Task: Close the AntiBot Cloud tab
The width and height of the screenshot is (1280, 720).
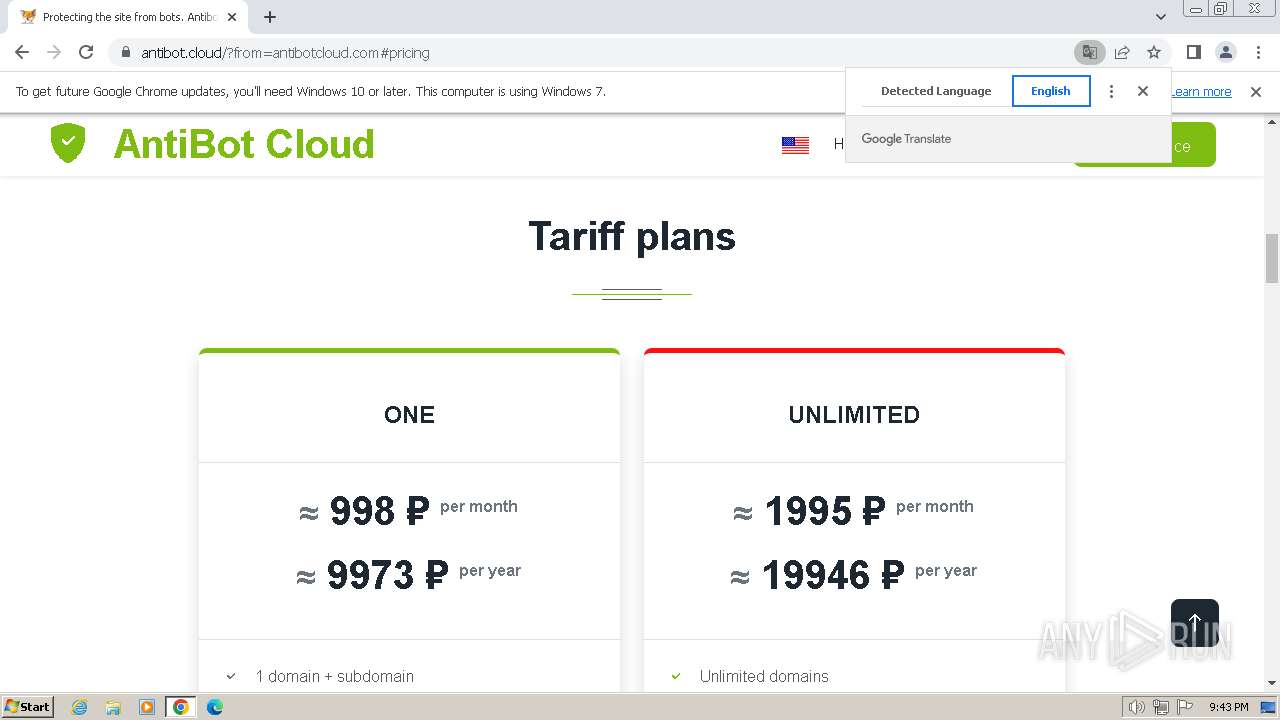Action: (x=231, y=17)
